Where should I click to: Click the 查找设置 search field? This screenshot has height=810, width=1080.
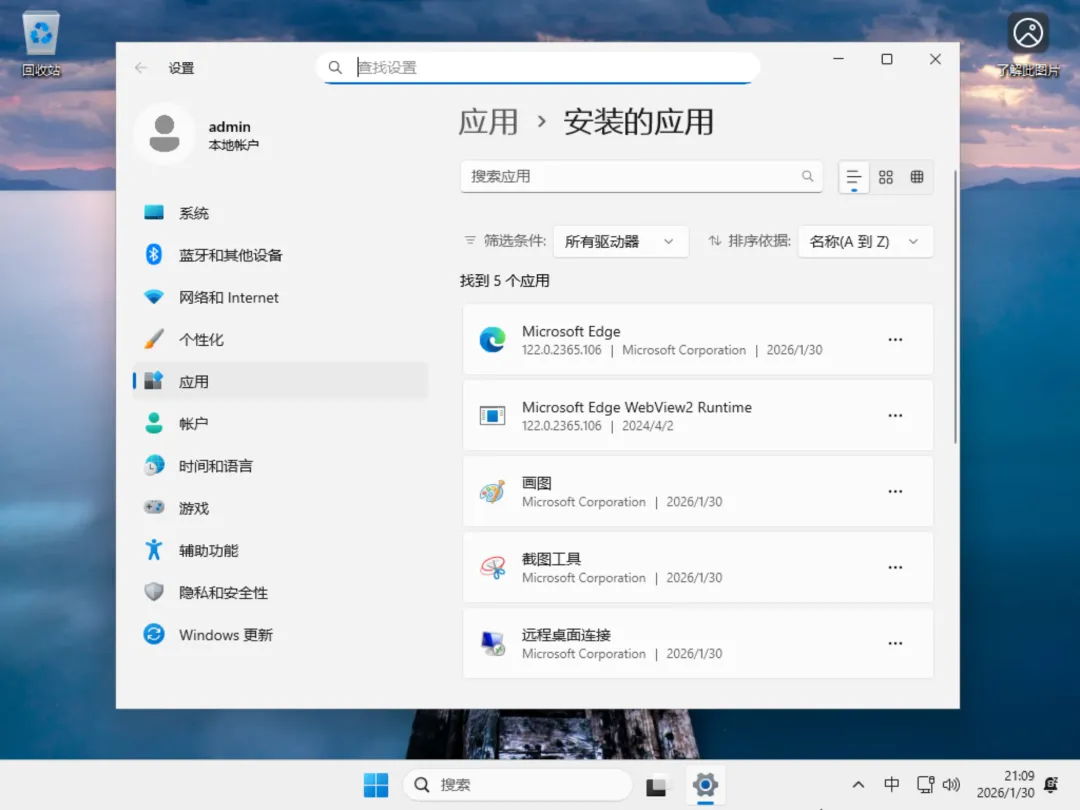[x=538, y=68]
